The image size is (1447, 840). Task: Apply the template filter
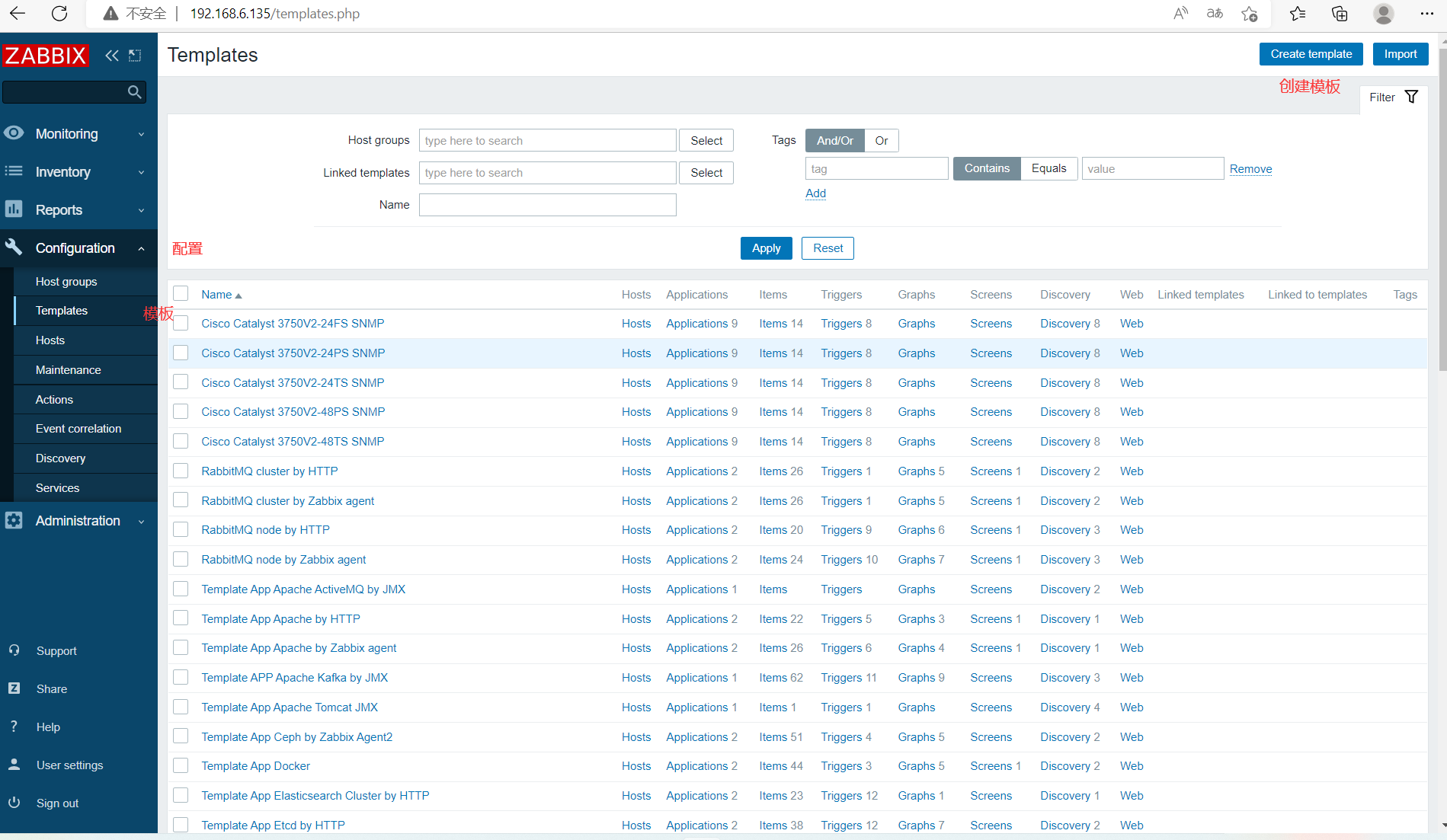(x=766, y=248)
